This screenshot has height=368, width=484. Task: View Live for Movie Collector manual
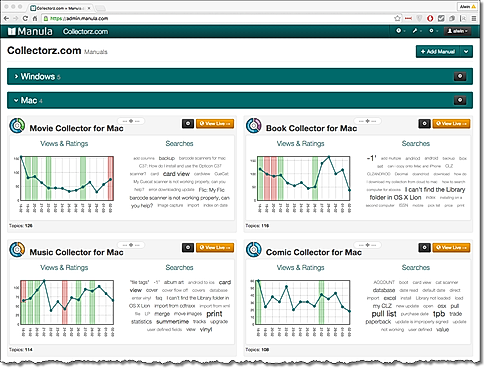[x=215, y=124]
